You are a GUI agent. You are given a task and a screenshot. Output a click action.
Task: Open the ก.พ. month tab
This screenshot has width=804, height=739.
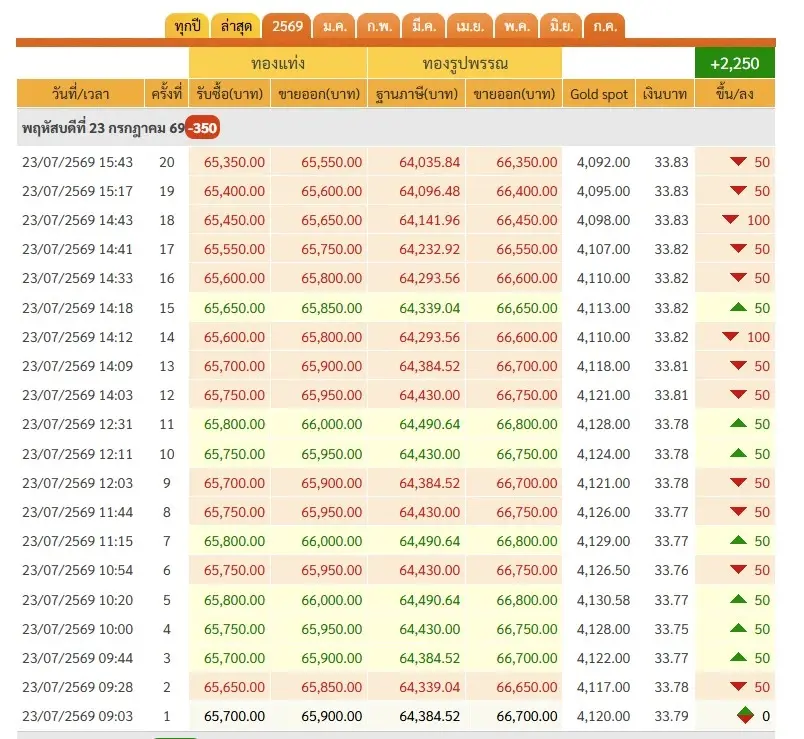pos(379,26)
